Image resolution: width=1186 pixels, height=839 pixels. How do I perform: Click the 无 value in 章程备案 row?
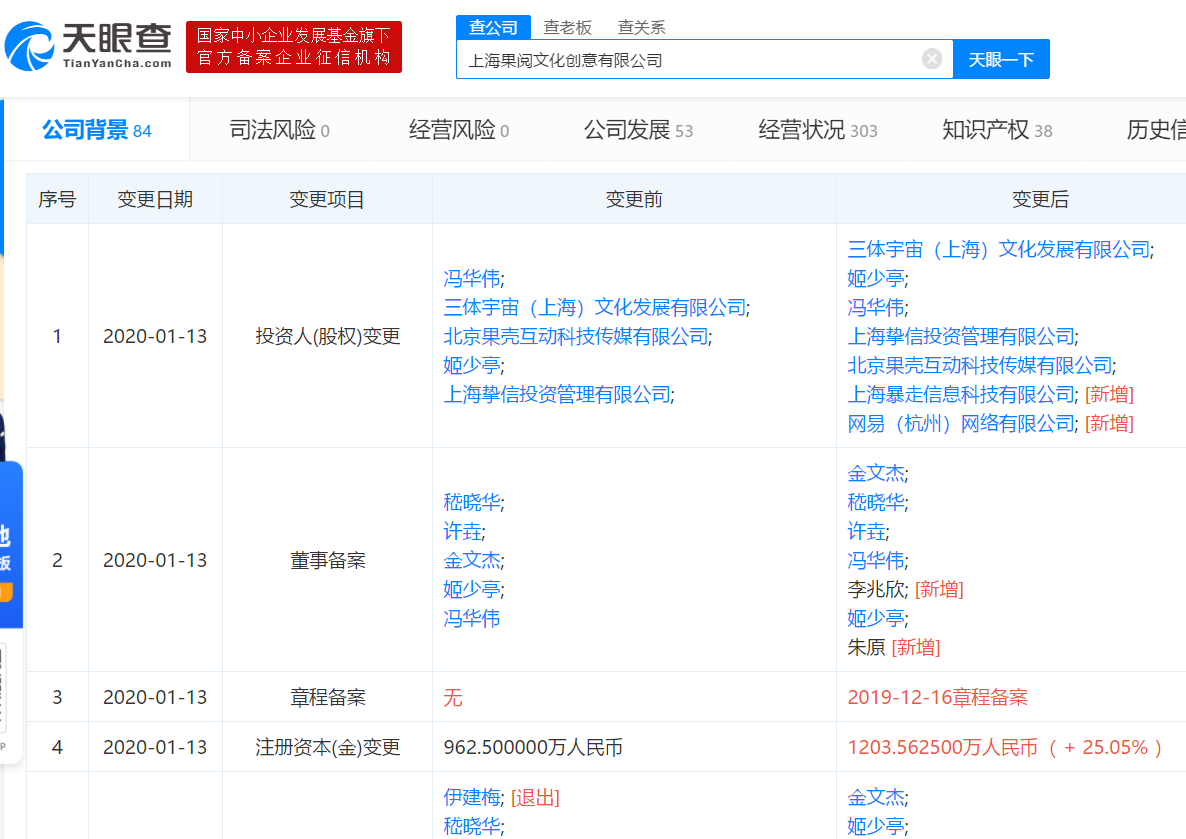click(x=453, y=698)
